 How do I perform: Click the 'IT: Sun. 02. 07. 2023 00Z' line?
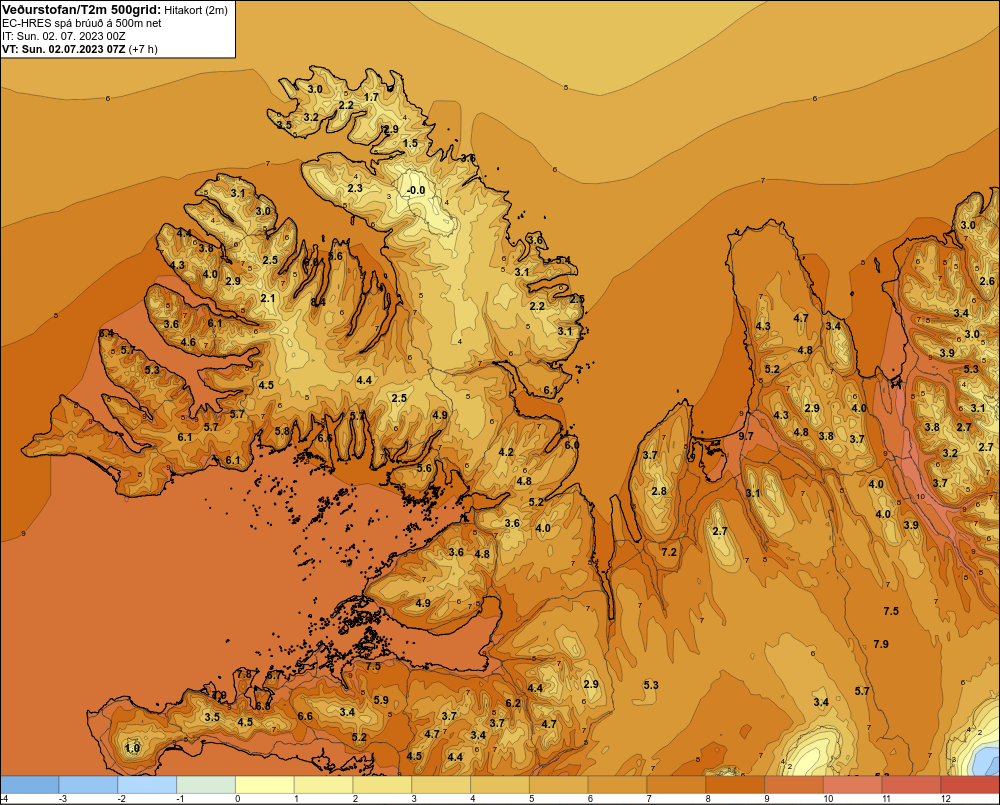click(64, 36)
